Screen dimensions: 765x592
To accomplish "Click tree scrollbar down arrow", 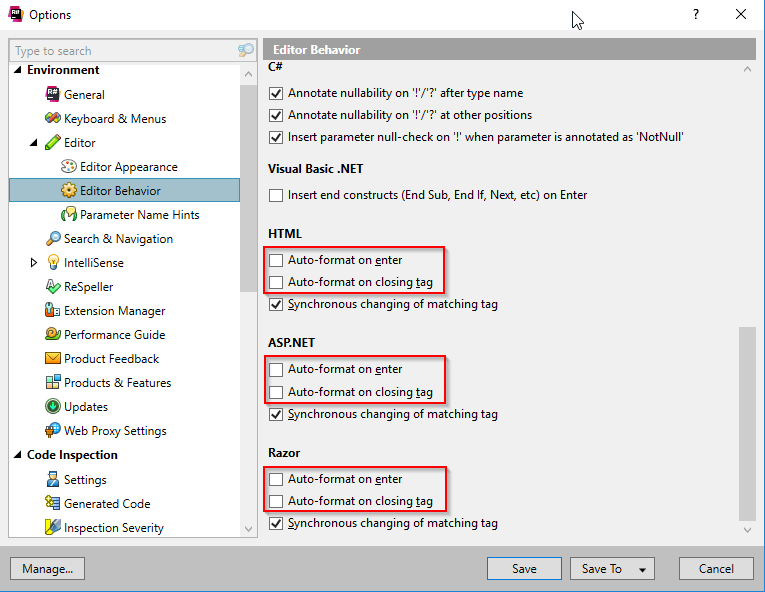I will [248, 529].
